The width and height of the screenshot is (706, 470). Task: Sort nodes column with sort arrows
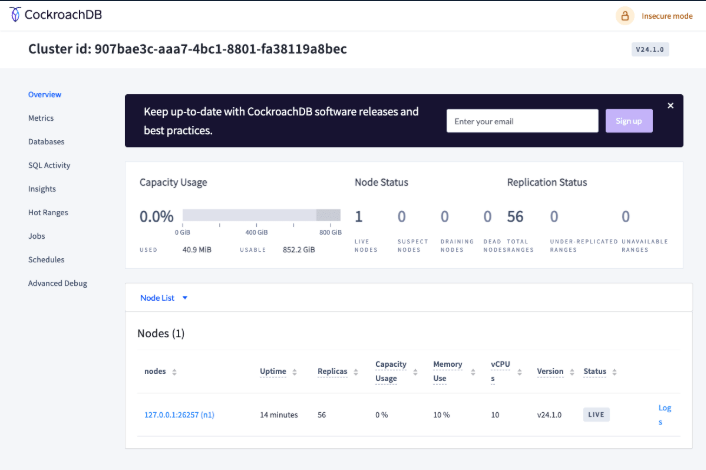pyautogui.click(x=174, y=372)
